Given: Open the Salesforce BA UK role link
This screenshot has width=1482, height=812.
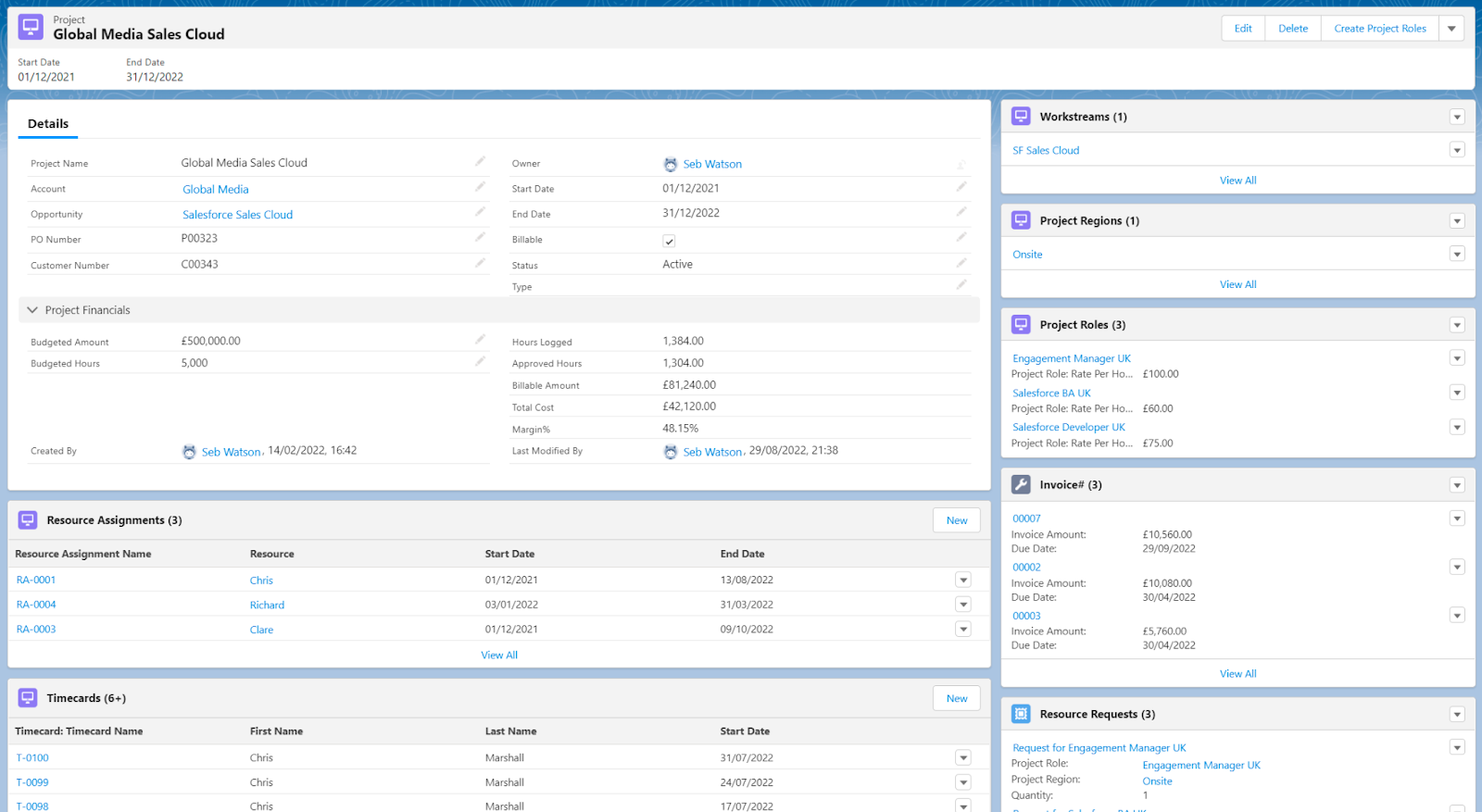Looking at the screenshot, I should click(1051, 393).
